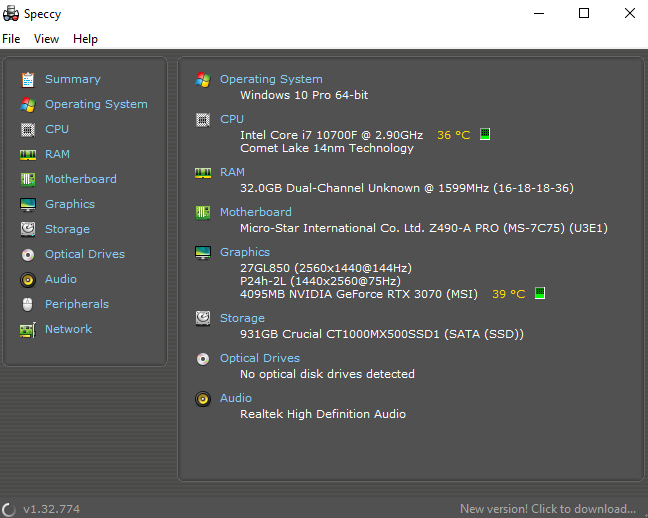Open the Storage section from sidebar

click(x=67, y=229)
